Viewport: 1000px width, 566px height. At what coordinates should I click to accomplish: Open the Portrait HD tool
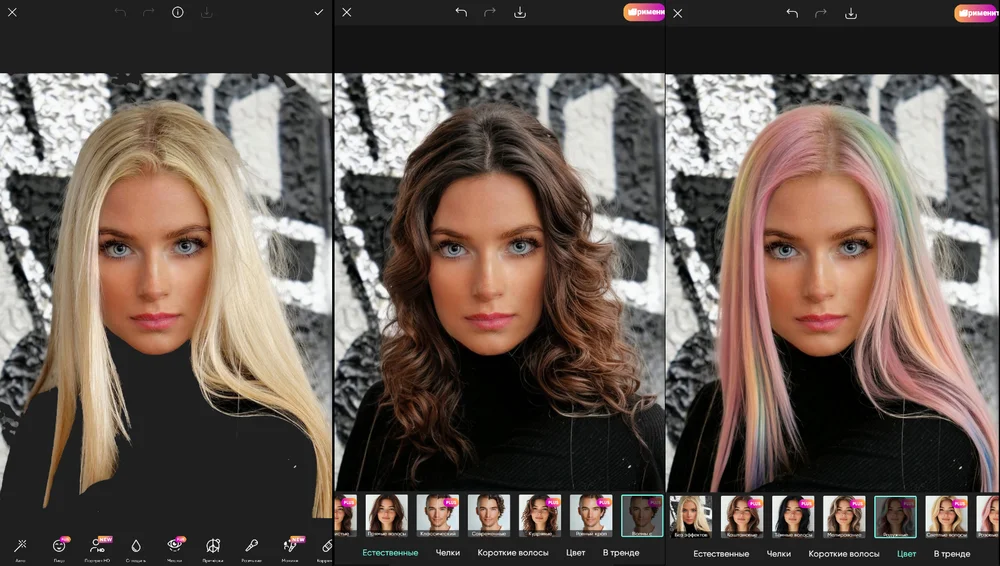tap(97, 546)
